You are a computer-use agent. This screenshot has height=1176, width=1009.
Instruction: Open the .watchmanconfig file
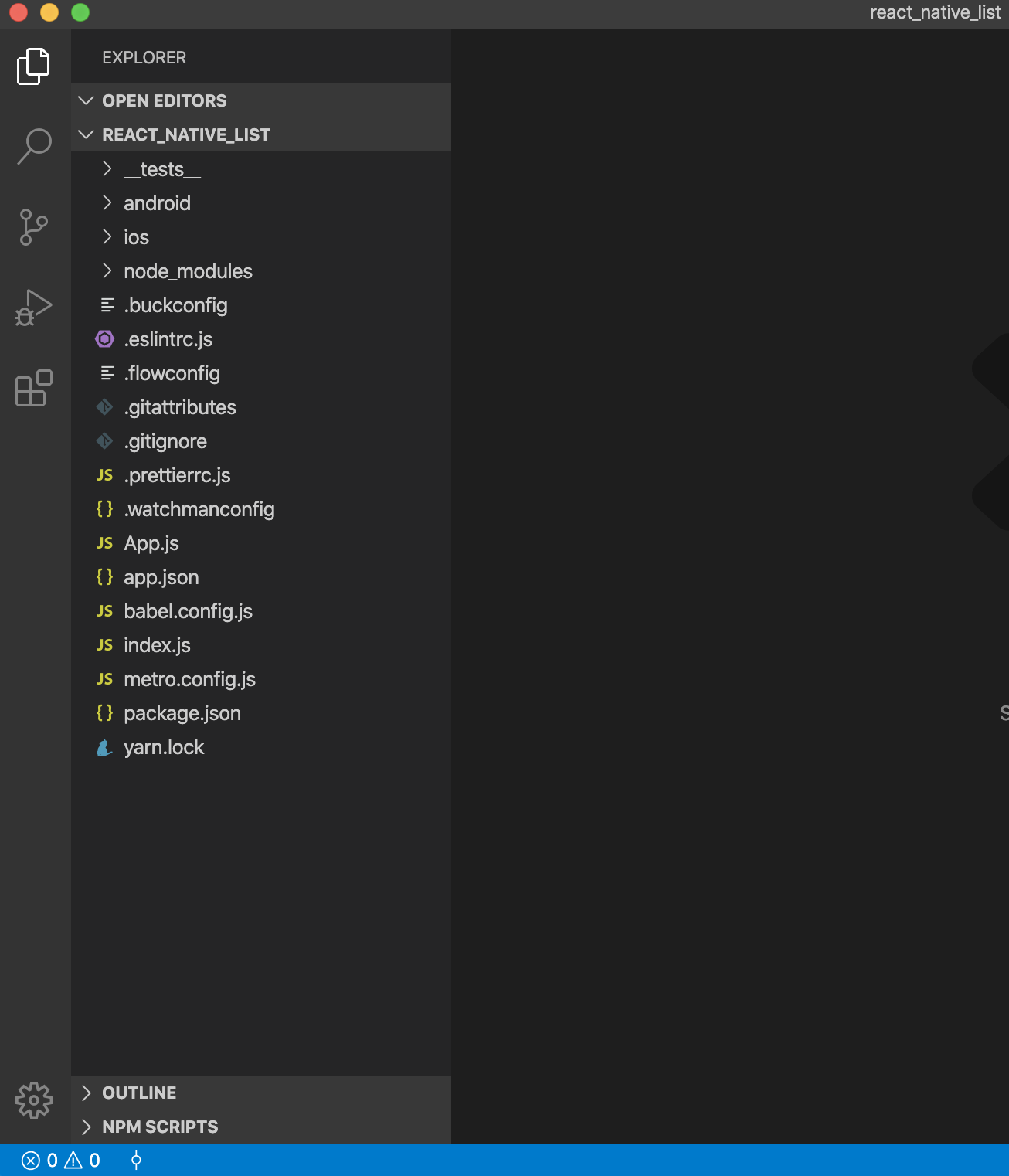pyautogui.click(x=261, y=508)
